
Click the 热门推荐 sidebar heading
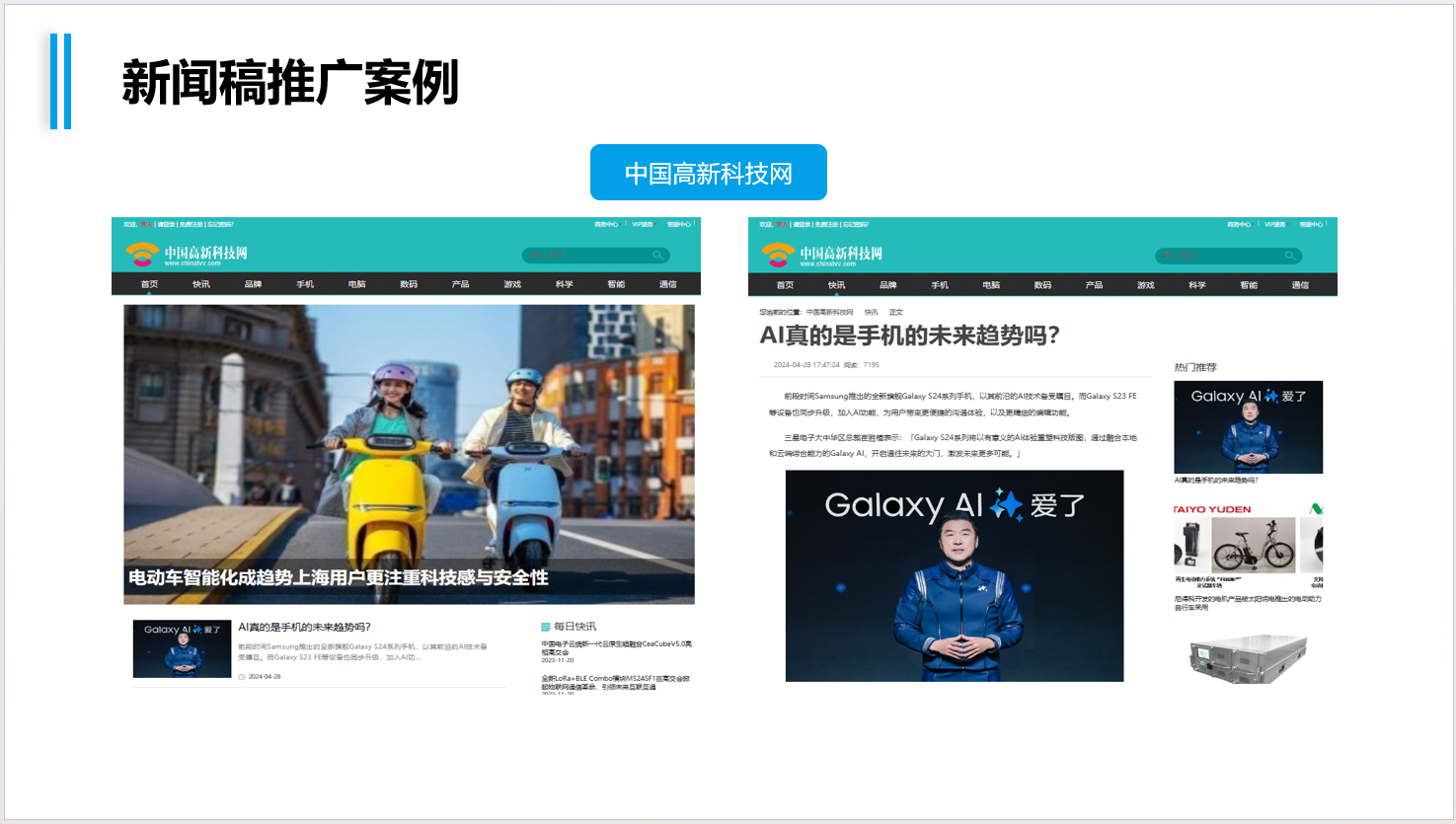pyautogui.click(x=1195, y=367)
